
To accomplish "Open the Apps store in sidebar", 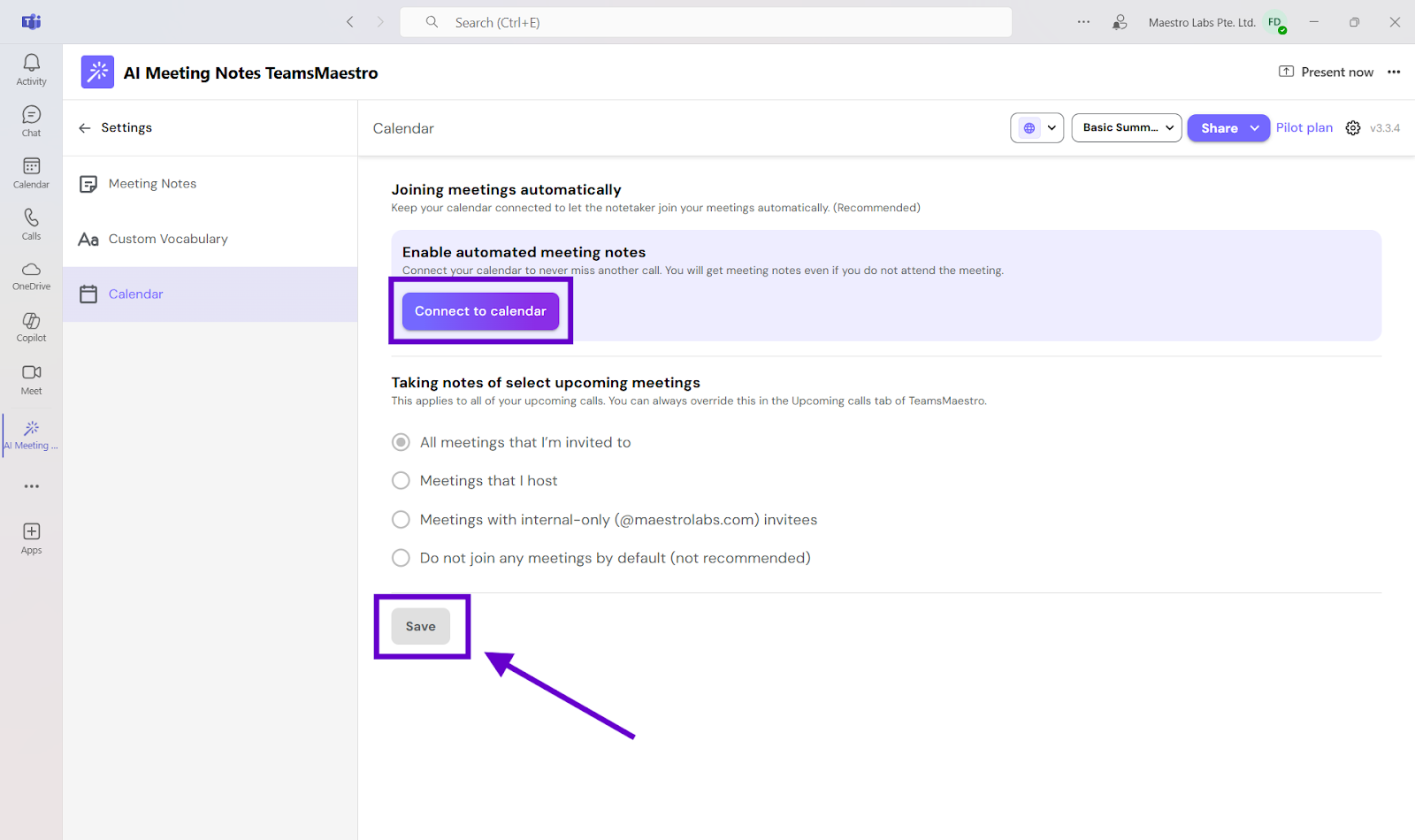I will pos(31,538).
